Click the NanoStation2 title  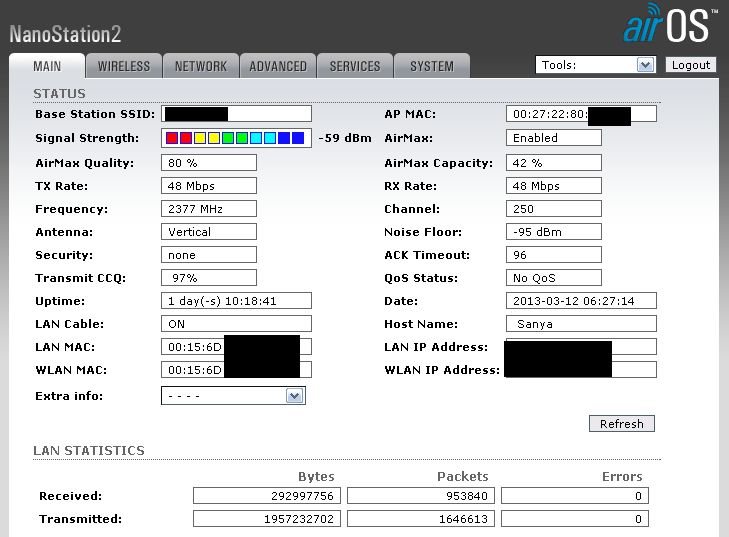65,34
